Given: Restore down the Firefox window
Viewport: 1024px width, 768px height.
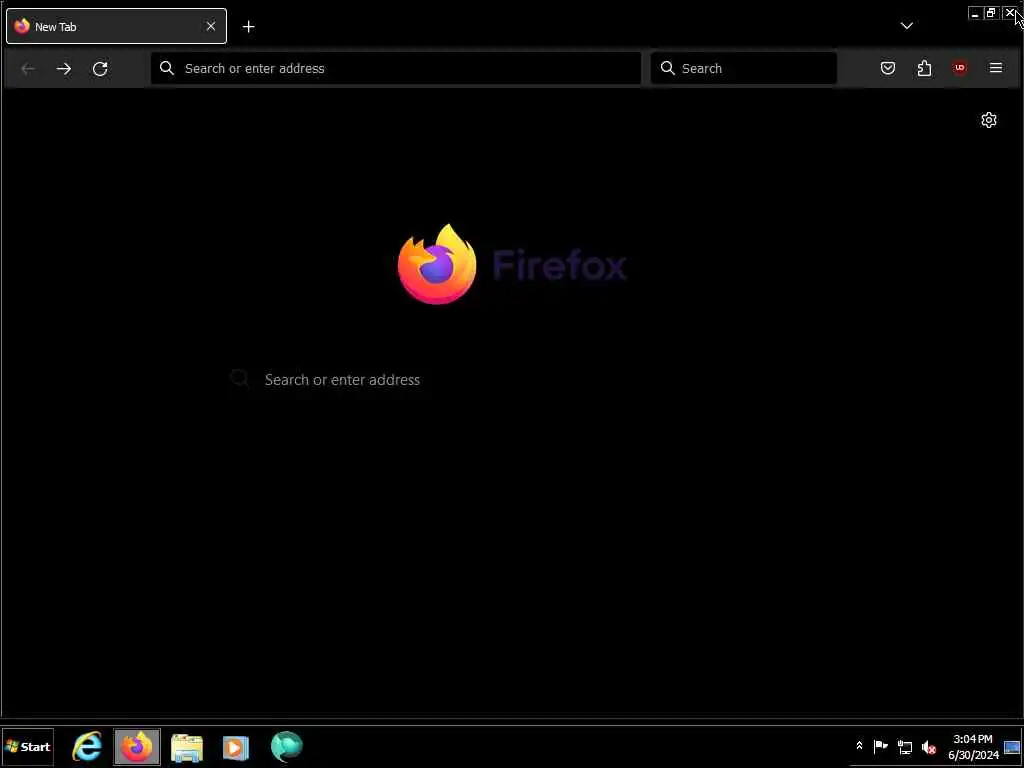Looking at the screenshot, I should (991, 13).
